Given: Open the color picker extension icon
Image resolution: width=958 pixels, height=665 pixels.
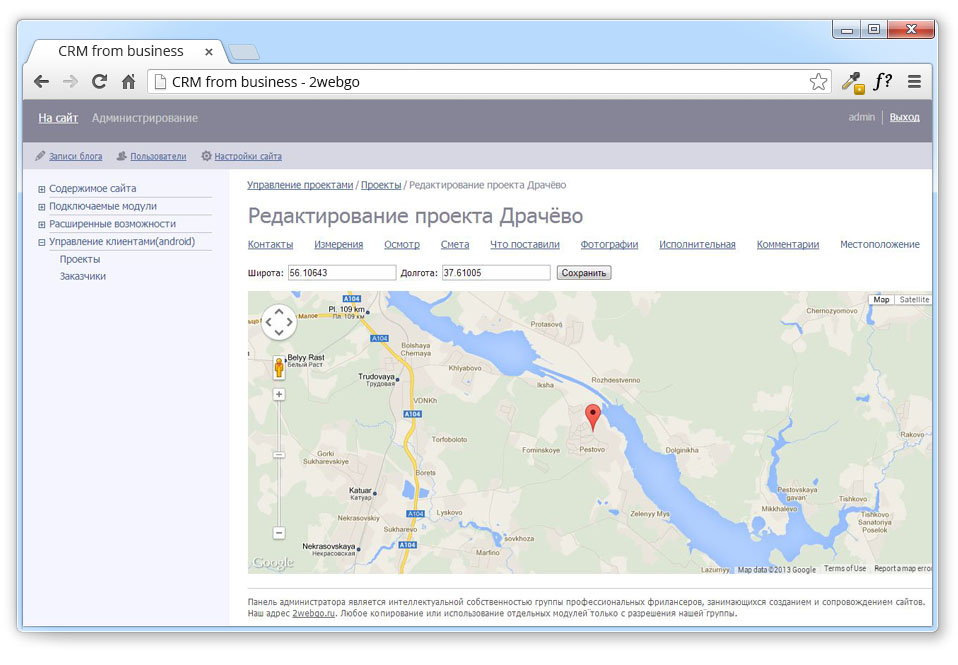Looking at the screenshot, I should (x=852, y=82).
